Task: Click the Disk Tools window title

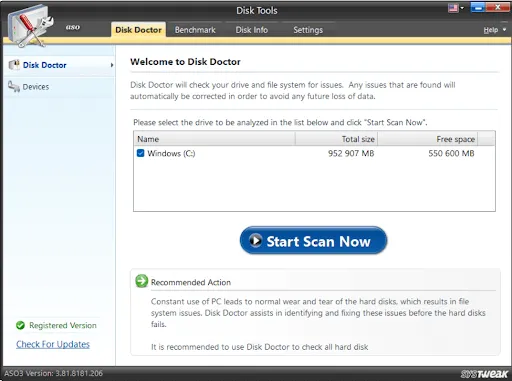Action: (x=257, y=11)
